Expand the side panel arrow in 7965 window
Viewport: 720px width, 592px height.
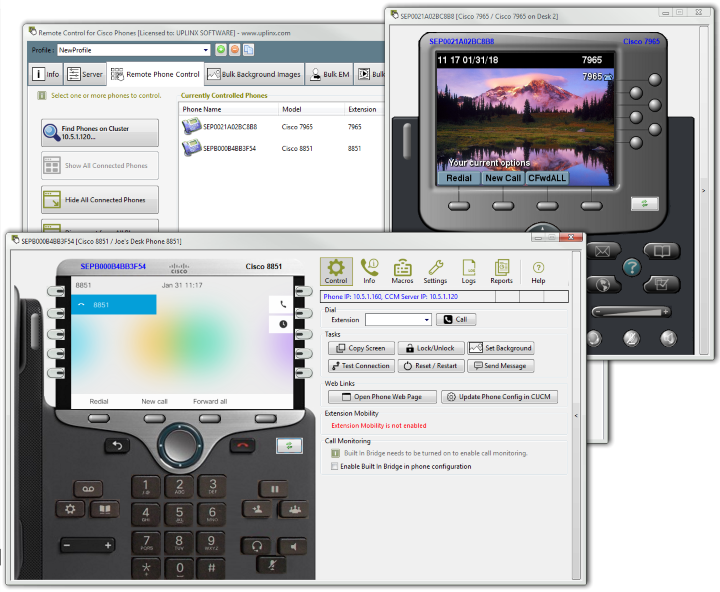(x=703, y=191)
